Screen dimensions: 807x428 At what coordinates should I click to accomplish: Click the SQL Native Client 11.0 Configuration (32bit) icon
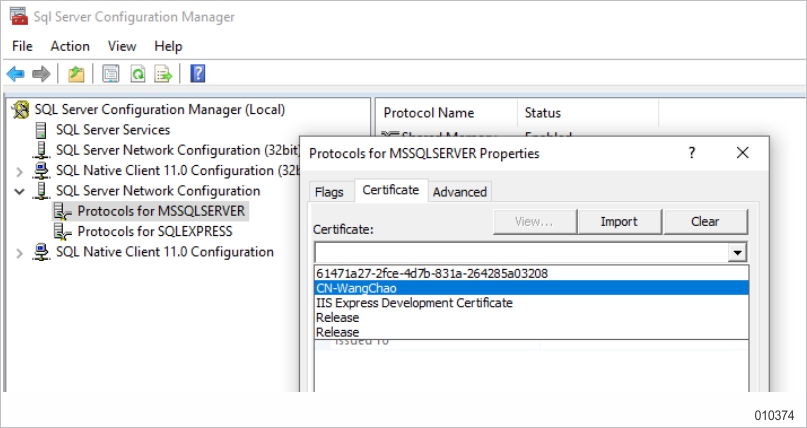coord(41,170)
